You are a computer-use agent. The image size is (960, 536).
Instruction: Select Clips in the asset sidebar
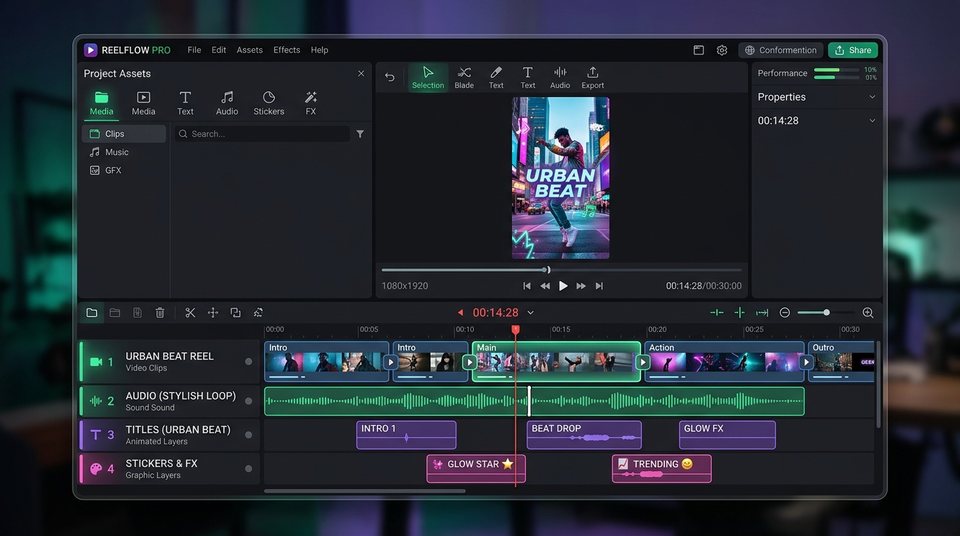(x=124, y=134)
